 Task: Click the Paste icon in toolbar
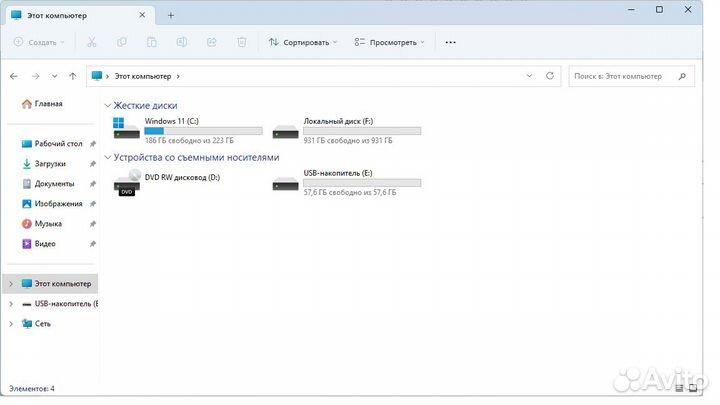coord(152,42)
